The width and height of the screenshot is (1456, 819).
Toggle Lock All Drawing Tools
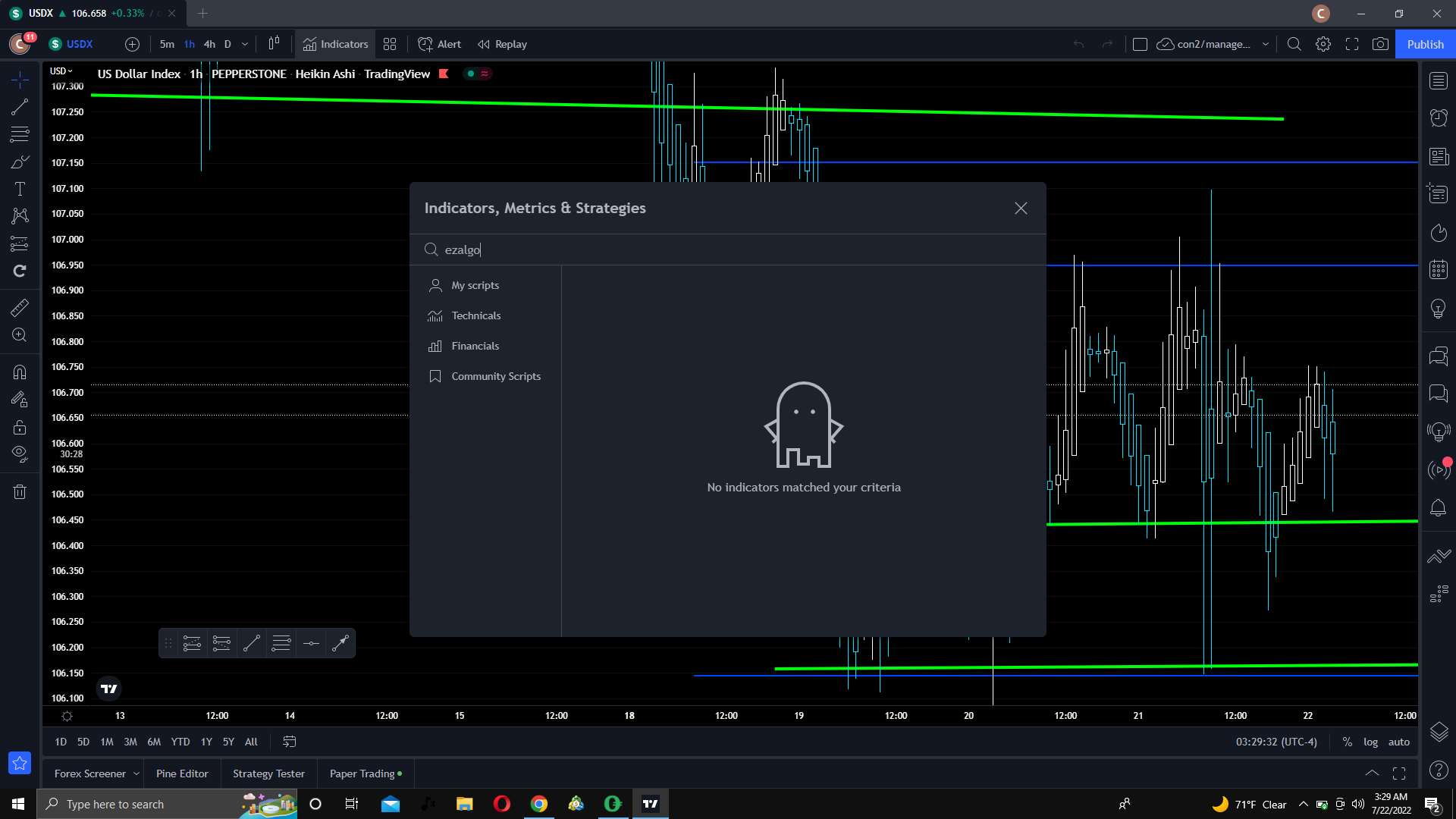point(20,427)
